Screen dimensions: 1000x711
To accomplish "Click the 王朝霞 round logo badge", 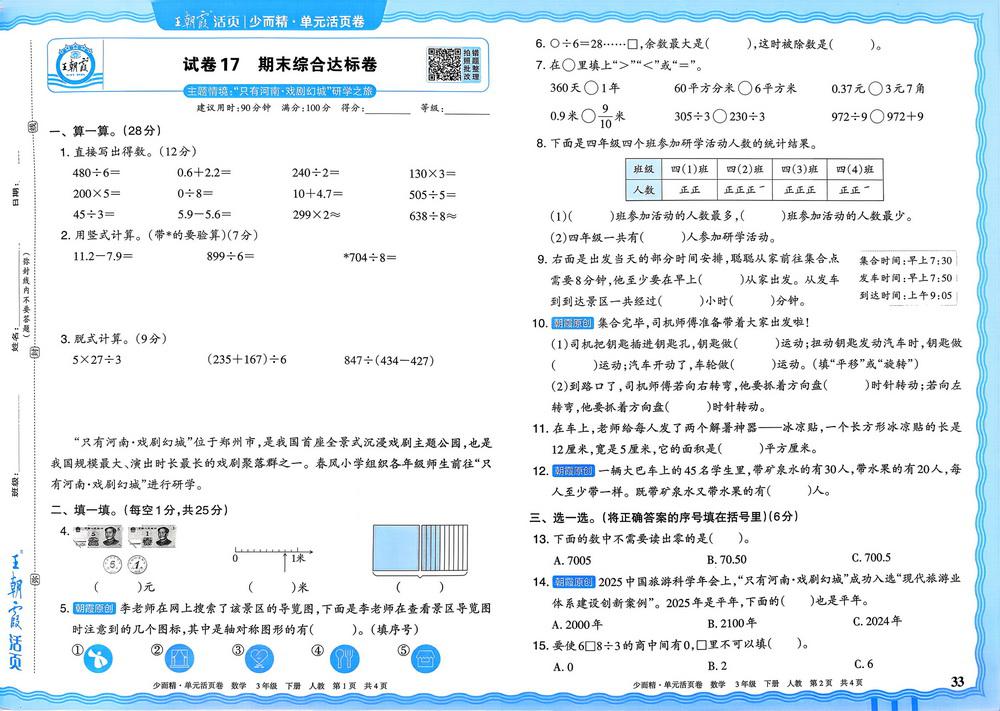I will pos(75,65).
